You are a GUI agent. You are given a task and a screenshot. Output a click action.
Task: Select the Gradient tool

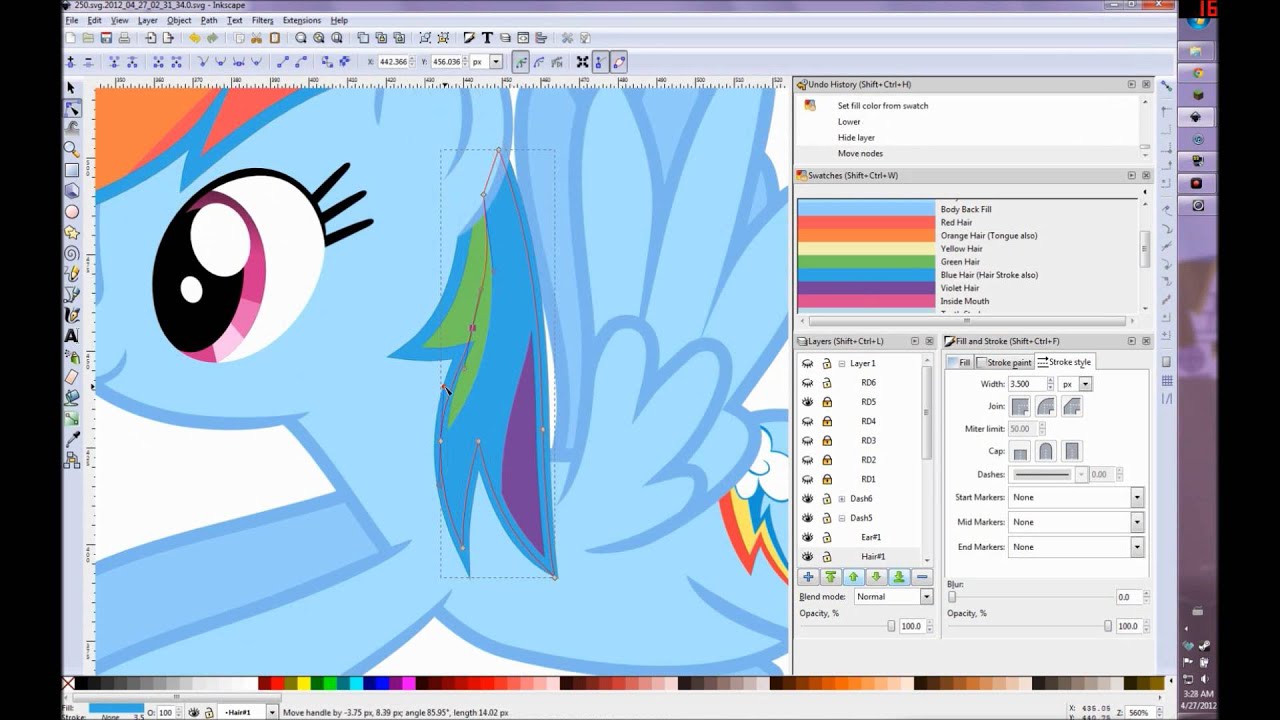pyautogui.click(x=71, y=419)
